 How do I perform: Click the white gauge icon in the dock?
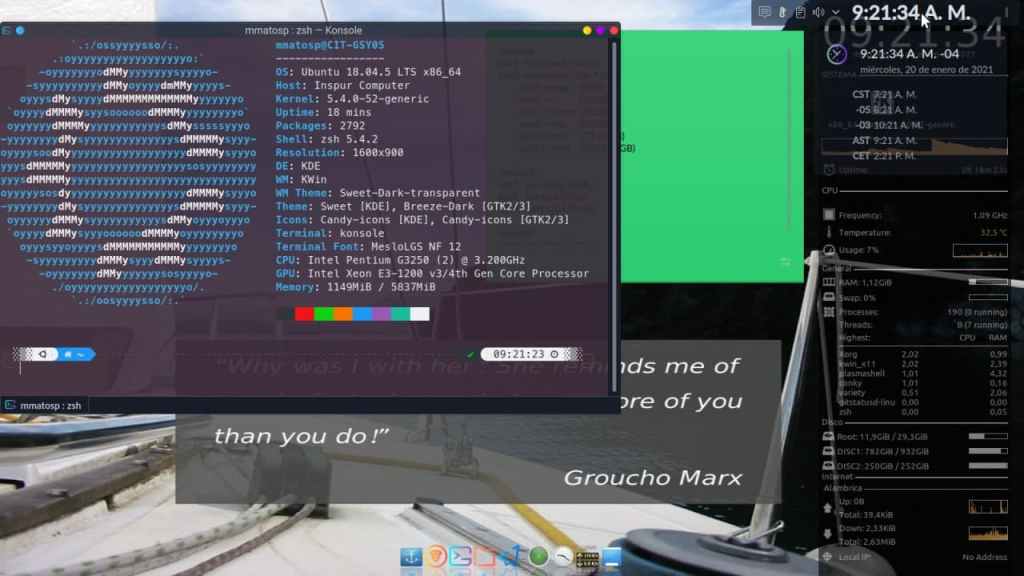(563, 557)
